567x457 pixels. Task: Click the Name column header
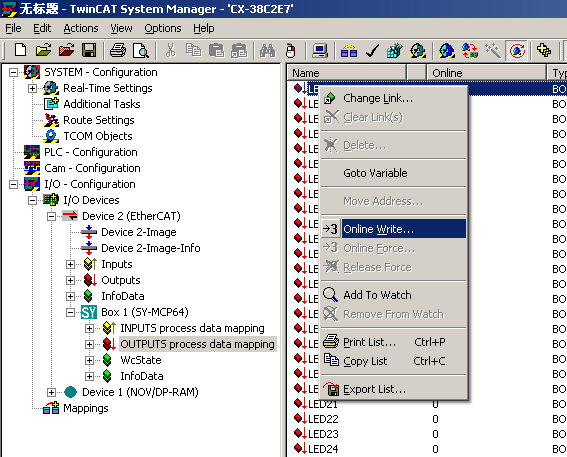point(347,73)
